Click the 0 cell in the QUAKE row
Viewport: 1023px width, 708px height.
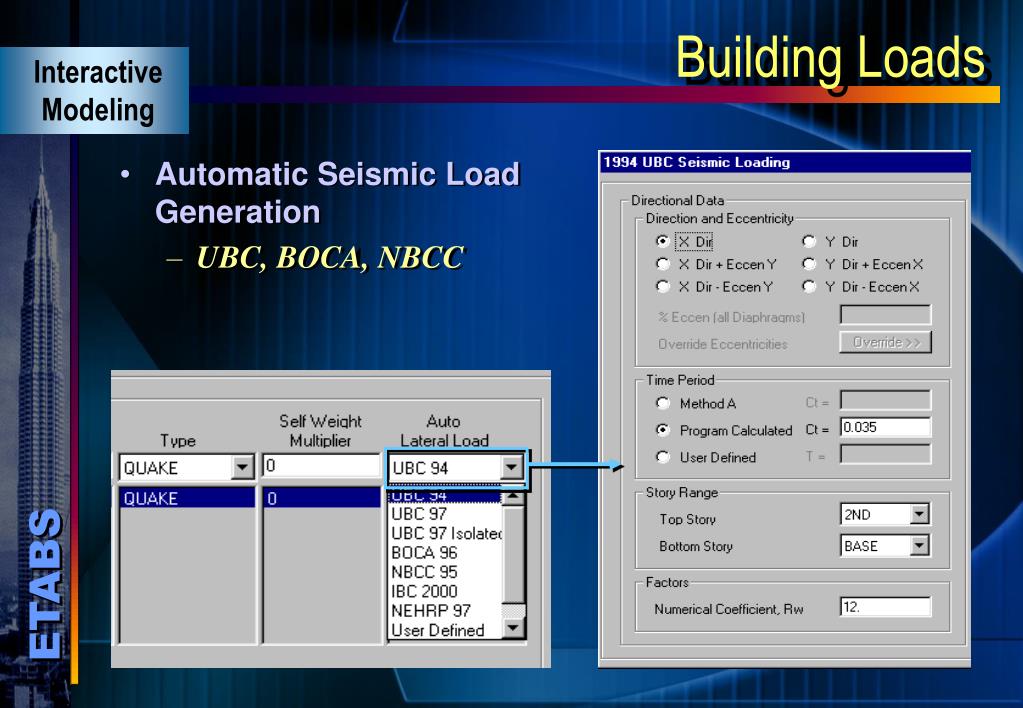322,498
